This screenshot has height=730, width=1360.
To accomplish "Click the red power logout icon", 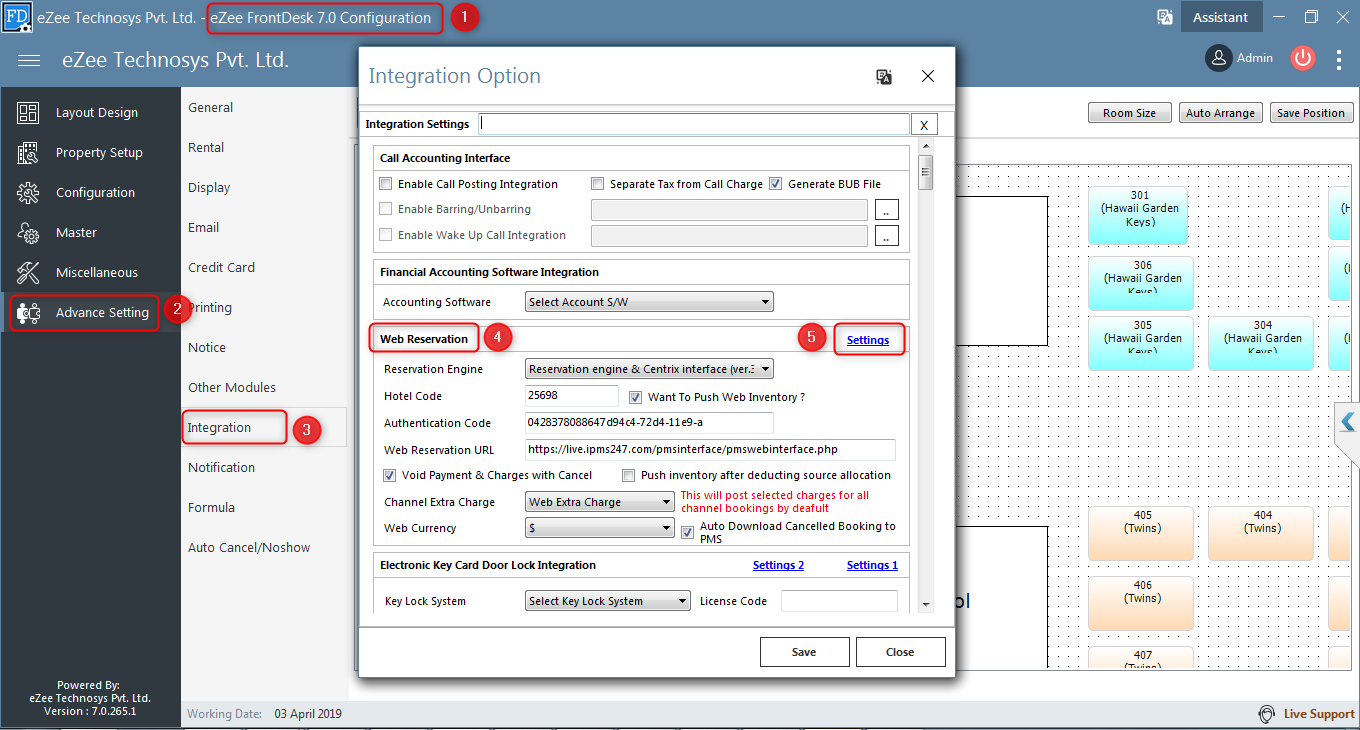I will coord(1302,58).
